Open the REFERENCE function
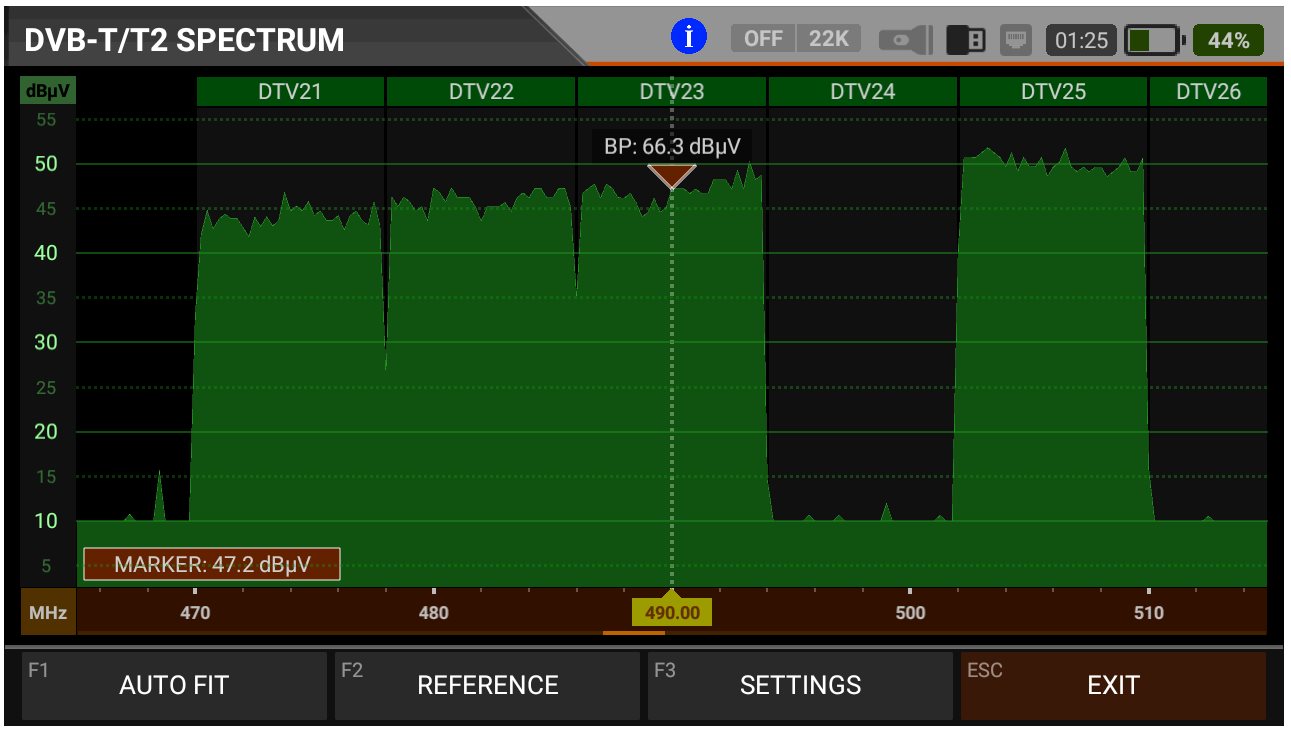 click(487, 685)
